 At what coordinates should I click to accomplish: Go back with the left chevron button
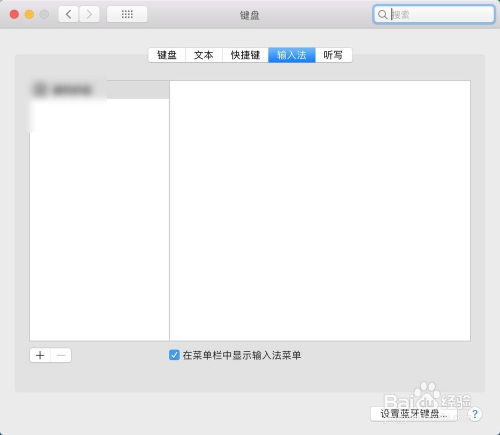click(69, 15)
